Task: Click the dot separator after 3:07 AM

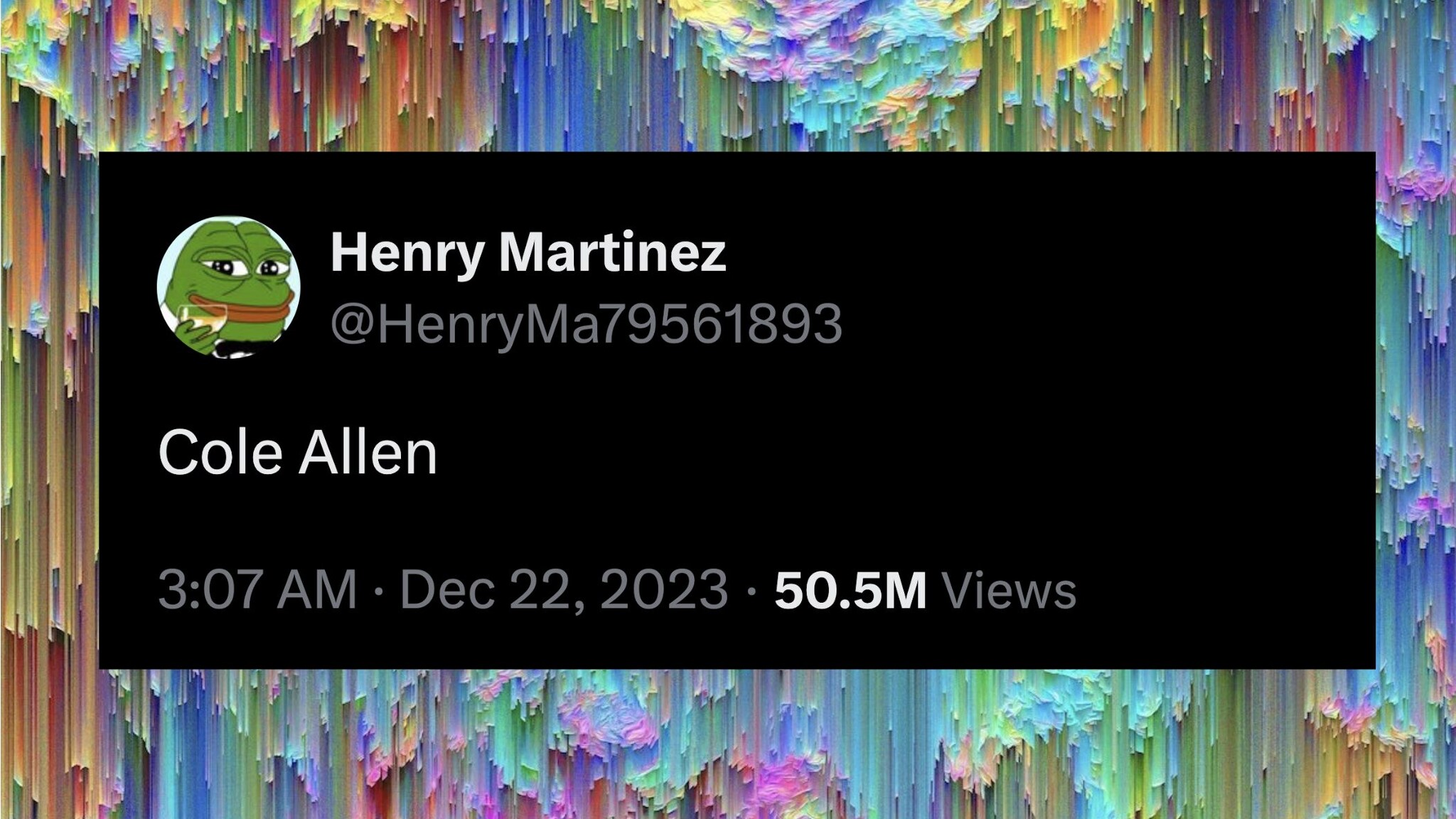Action: pyautogui.click(x=378, y=590)
